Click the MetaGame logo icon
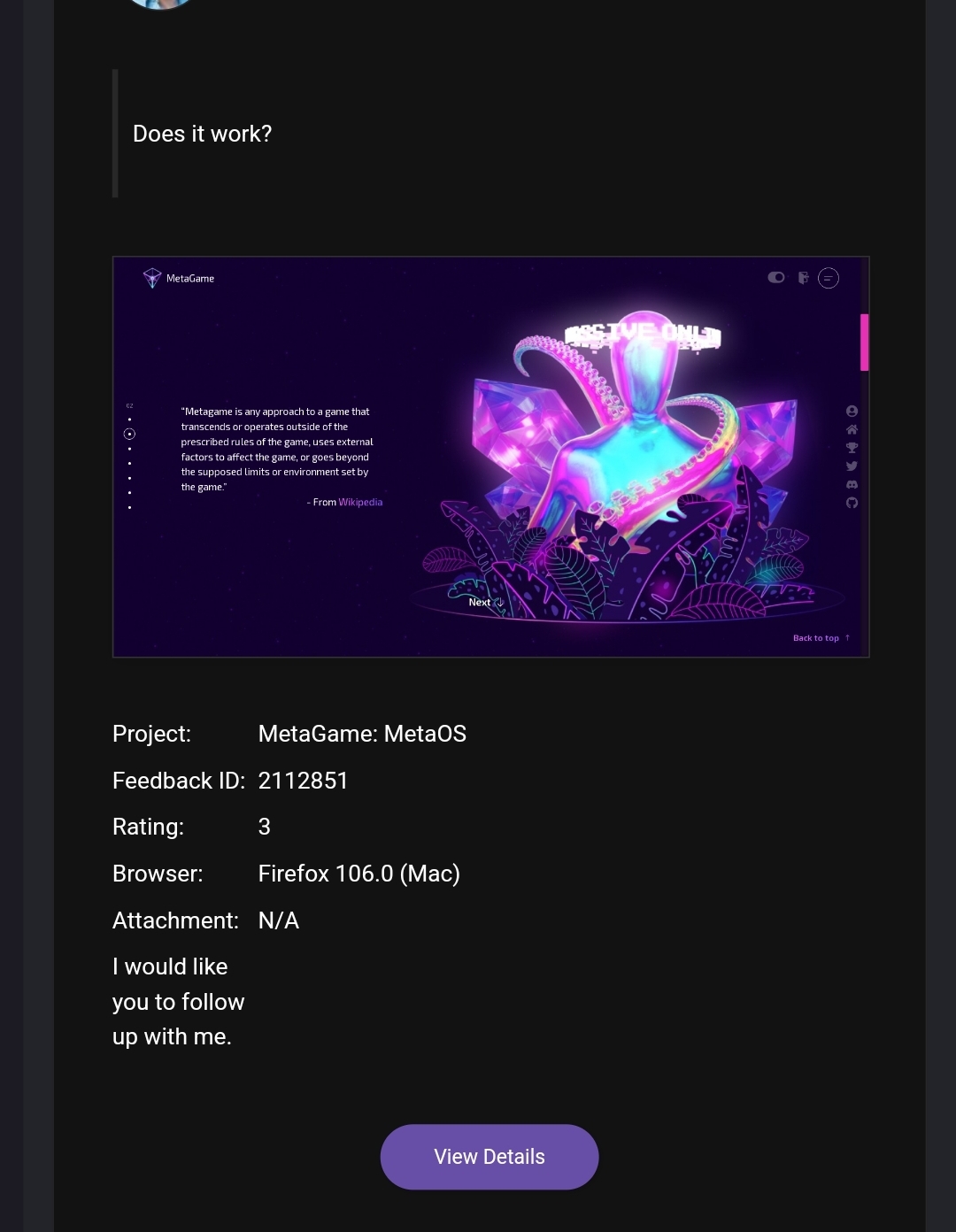This screenshot has width=956, height=1232. [152, 278]
